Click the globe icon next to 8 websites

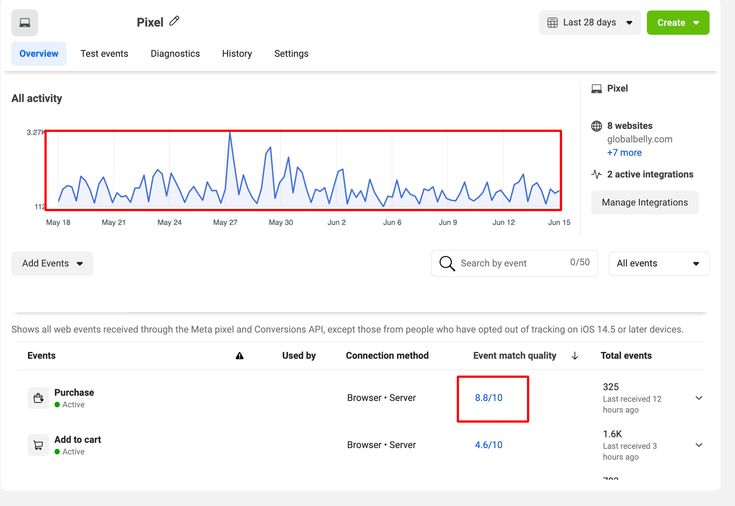pos(596,126)
